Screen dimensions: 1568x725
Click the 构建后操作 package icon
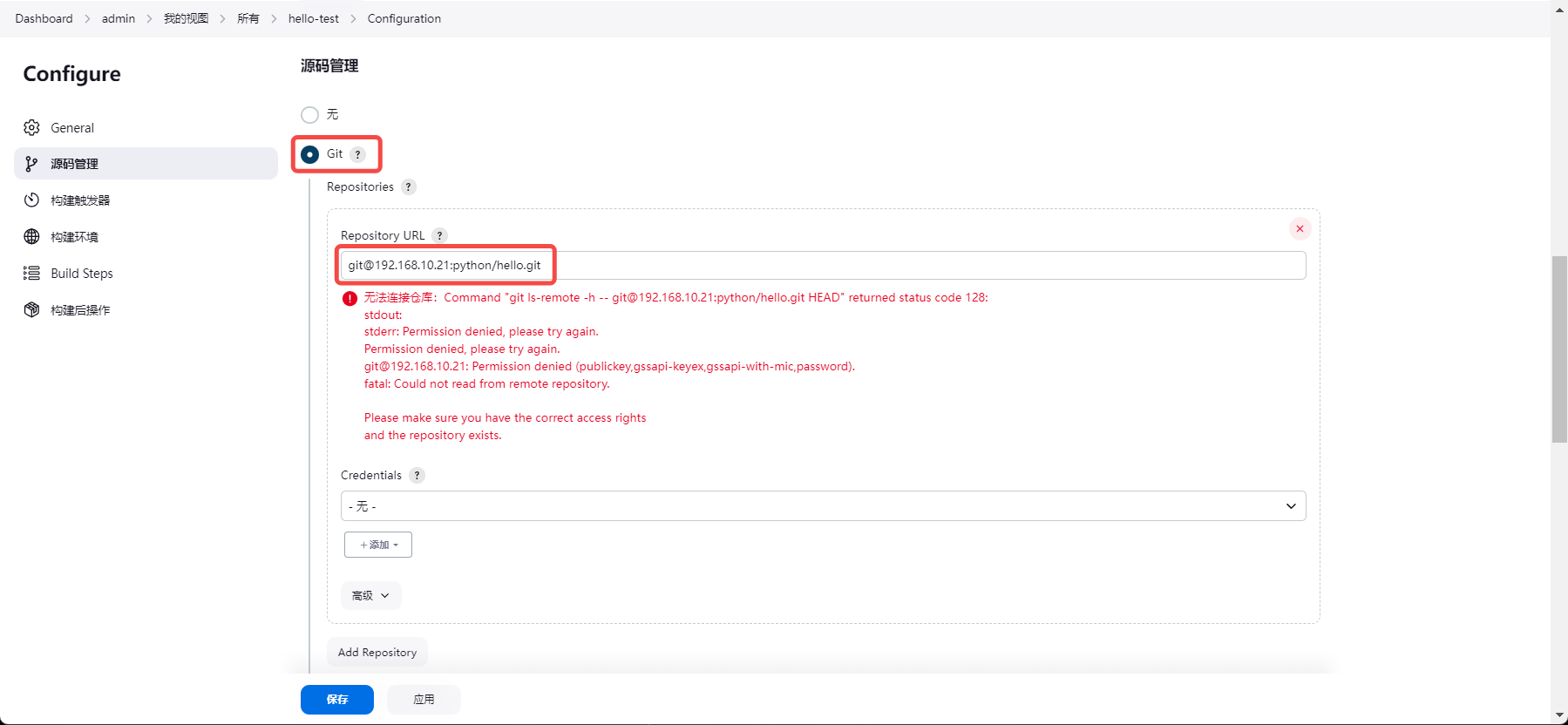pos(32,310)
